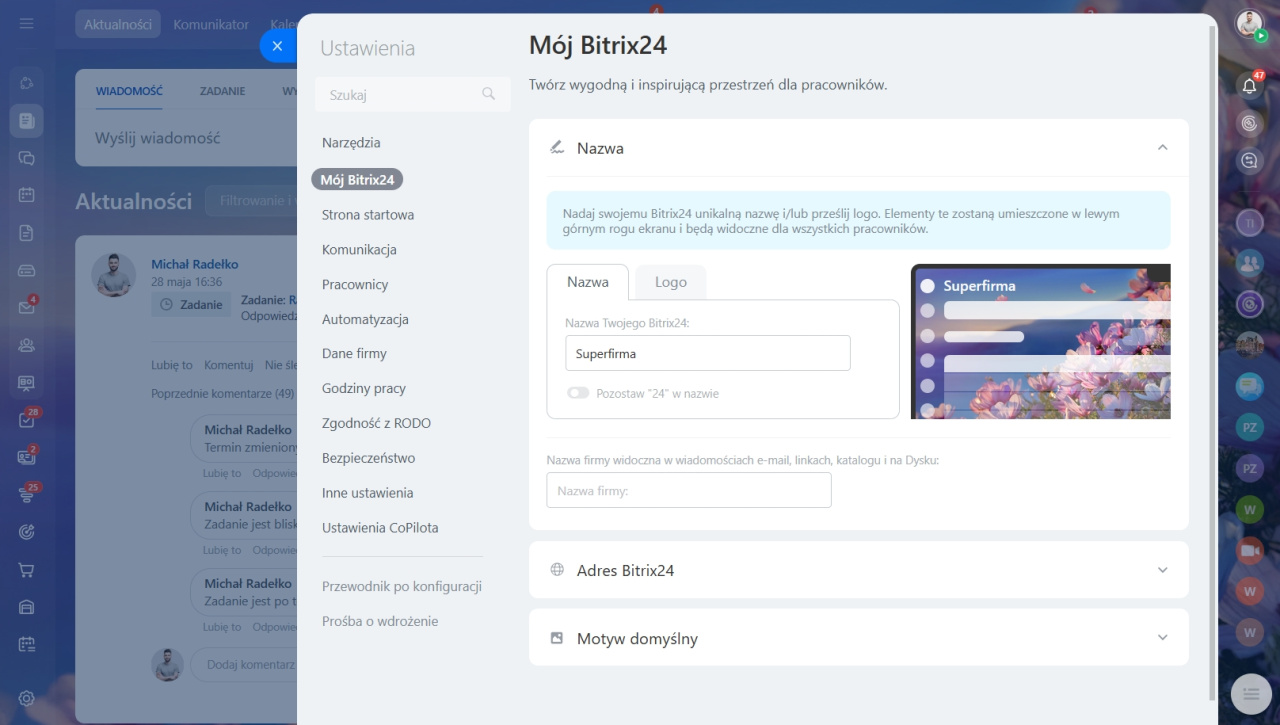Click the user profile avatar at top right
Image resolution: width=1280 pixels, height=725 pixels.
(x=1249, y=24)
